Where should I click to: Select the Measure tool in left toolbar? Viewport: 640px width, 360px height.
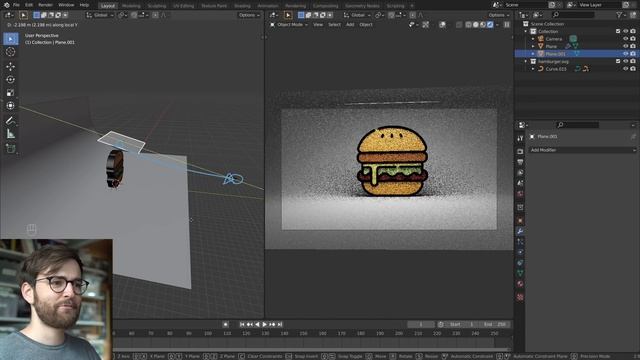[11, 133]
